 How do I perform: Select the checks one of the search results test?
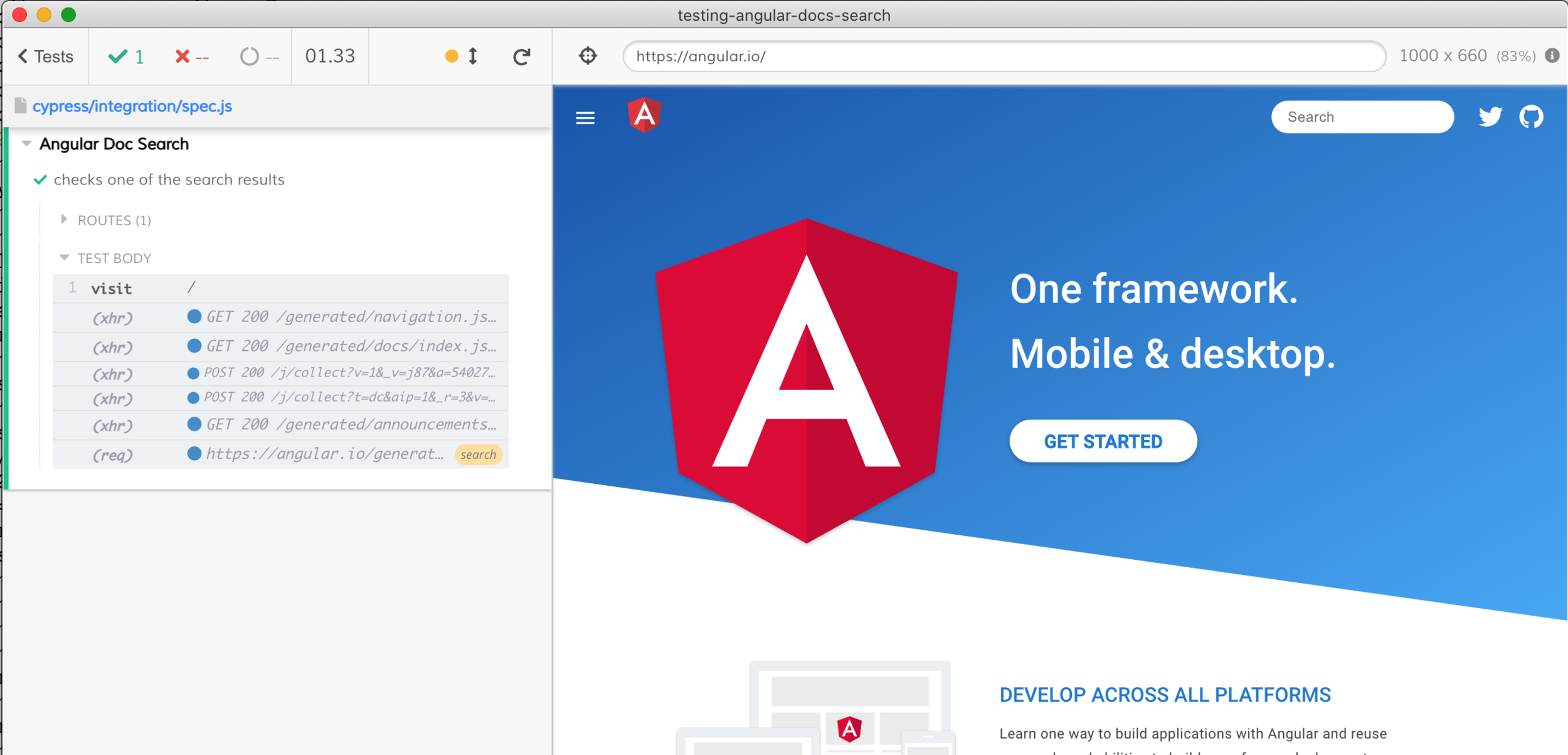tap(169, 179)
